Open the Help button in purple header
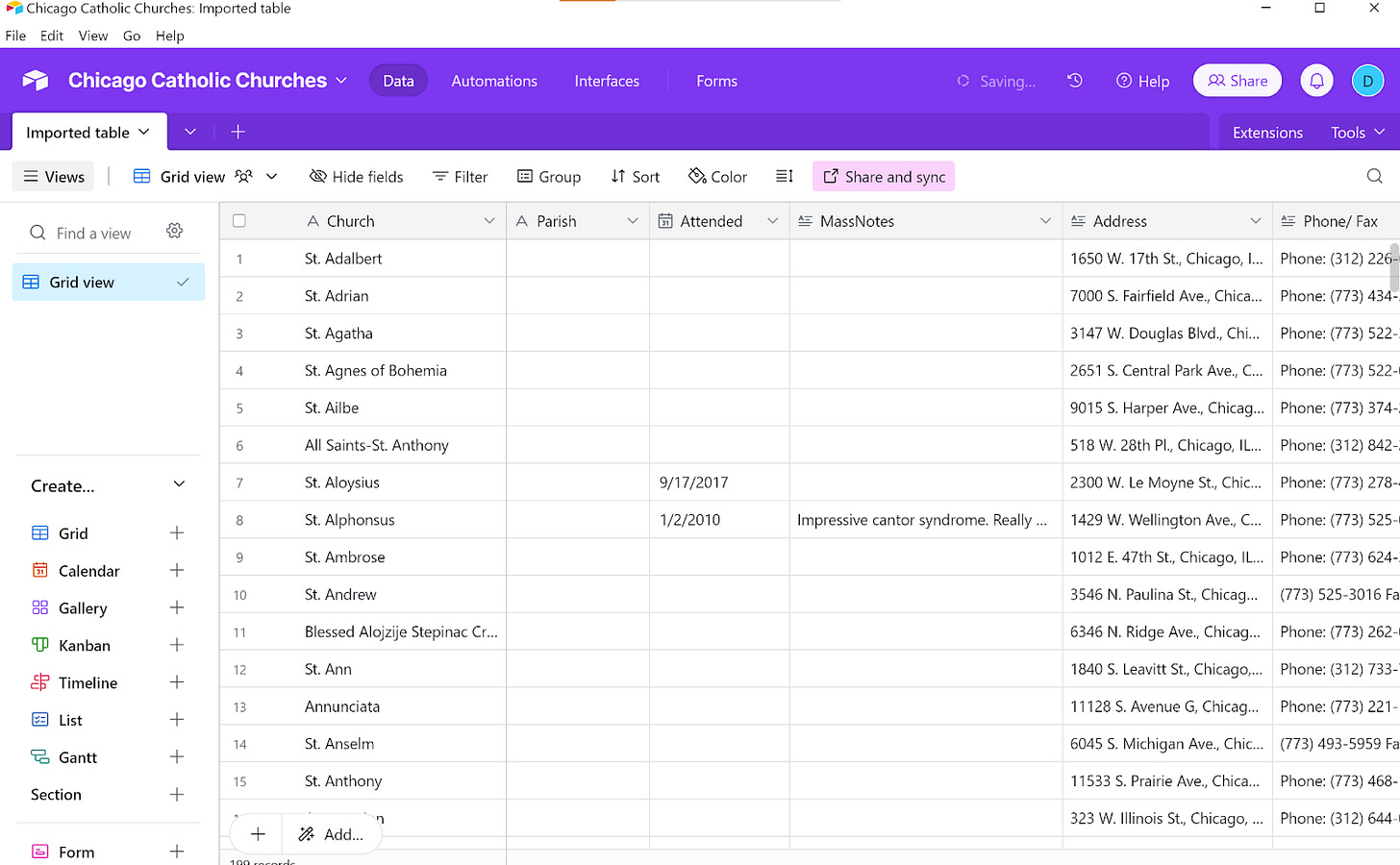 tap(1142, 81)
